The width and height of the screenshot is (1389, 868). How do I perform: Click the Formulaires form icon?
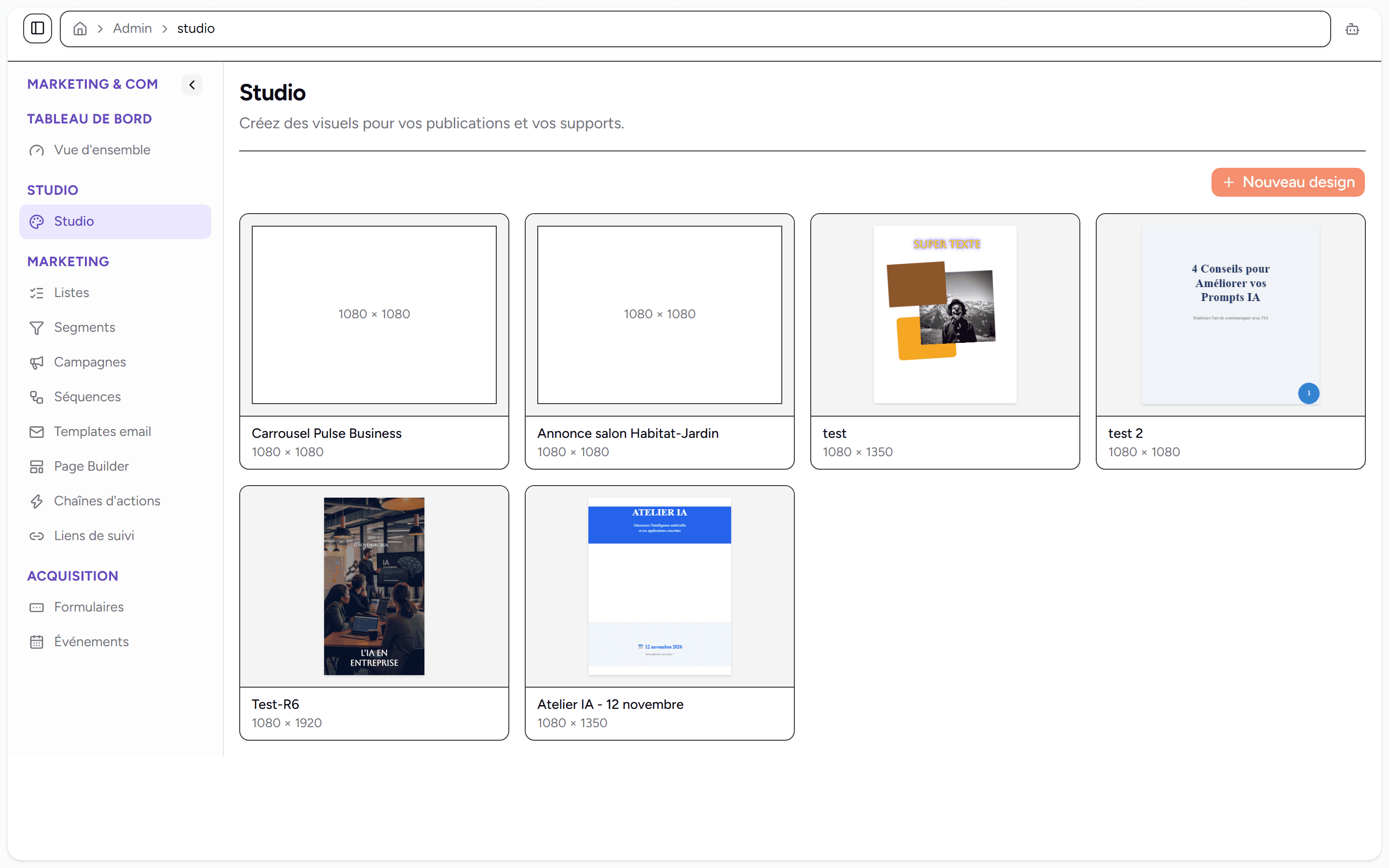[x=37, y=608]
